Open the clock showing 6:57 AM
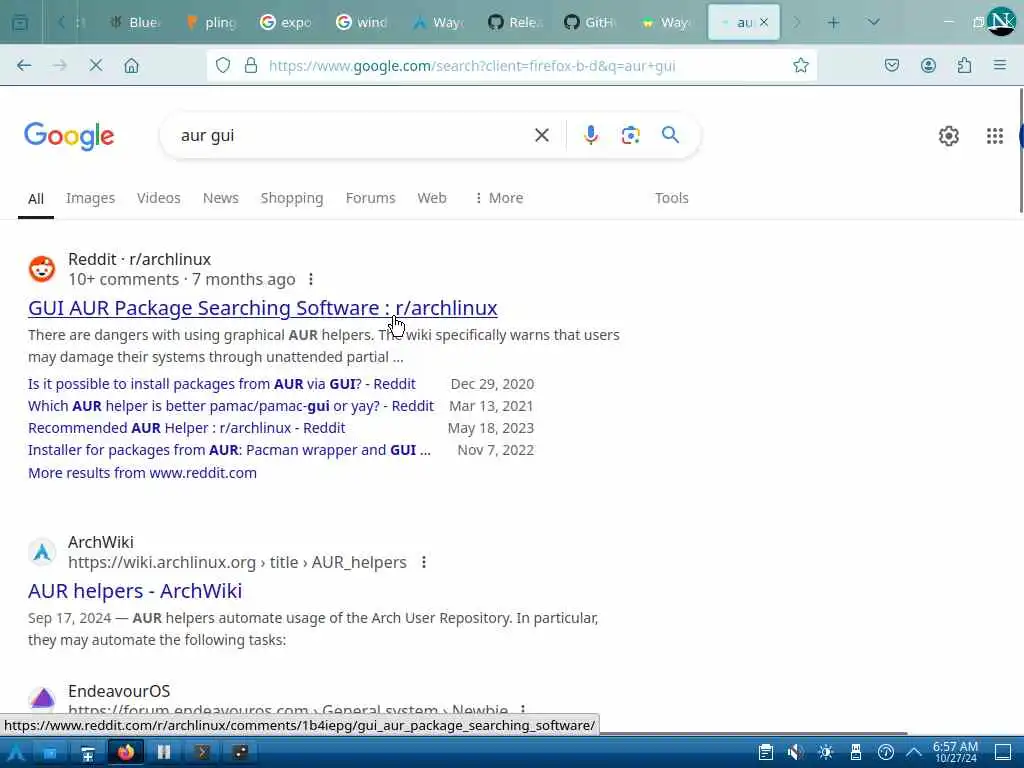1024x768 pixels. [x=955, y=752]
